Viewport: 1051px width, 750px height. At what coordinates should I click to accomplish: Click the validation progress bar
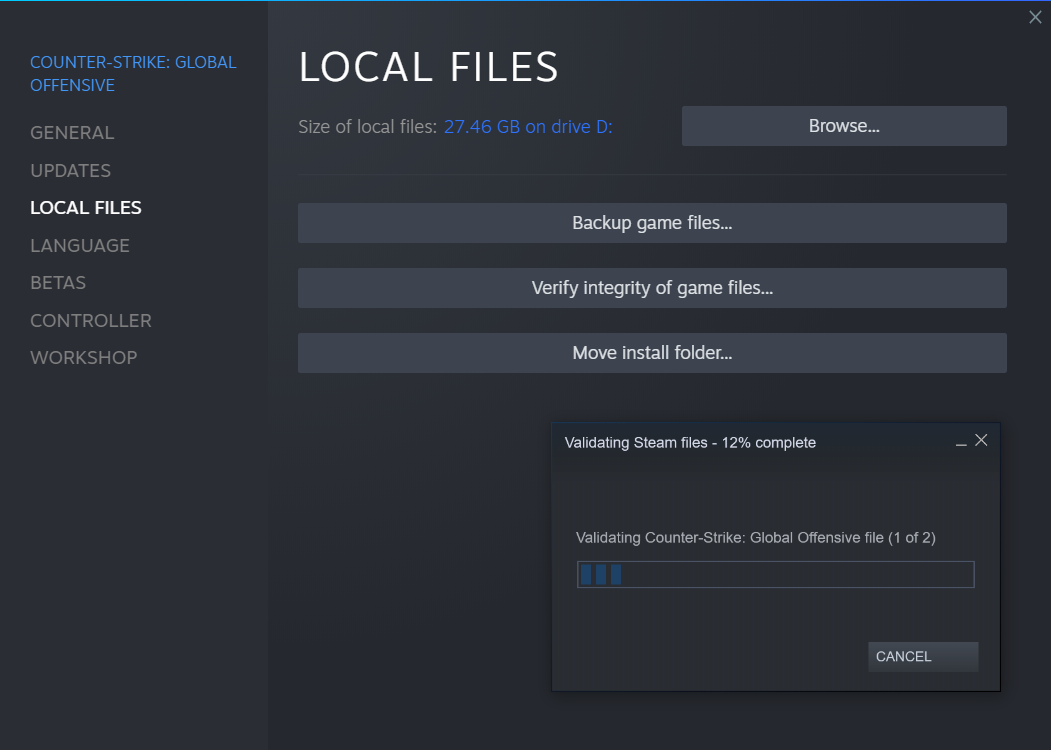tap(775, 574)
